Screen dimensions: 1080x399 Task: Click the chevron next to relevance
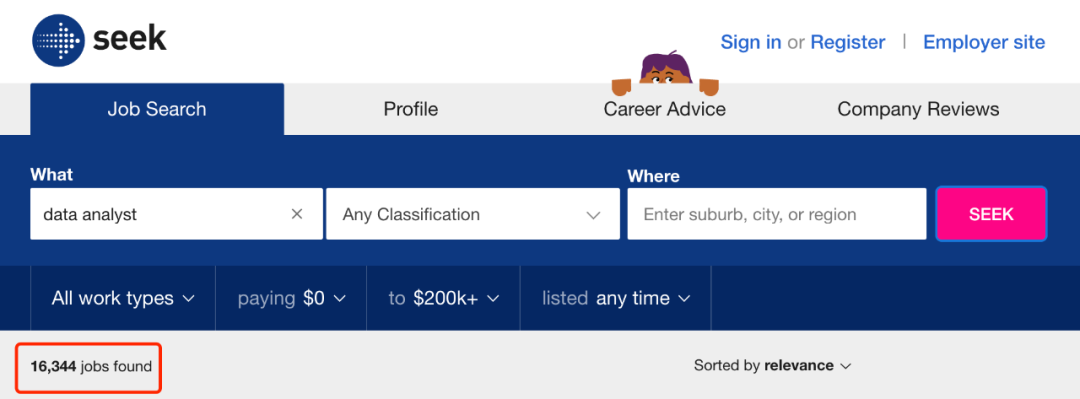tap(846, 367)
